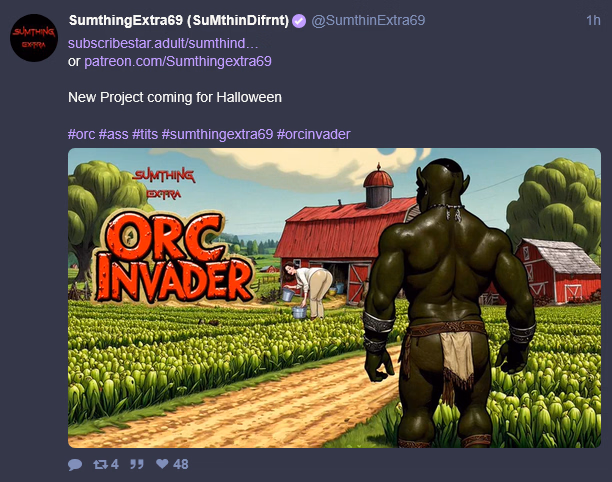Expand the Orc Invader farm image
The height and width of the screenshot is (482, 612).
pyautogui.click(x=334, y=298)
